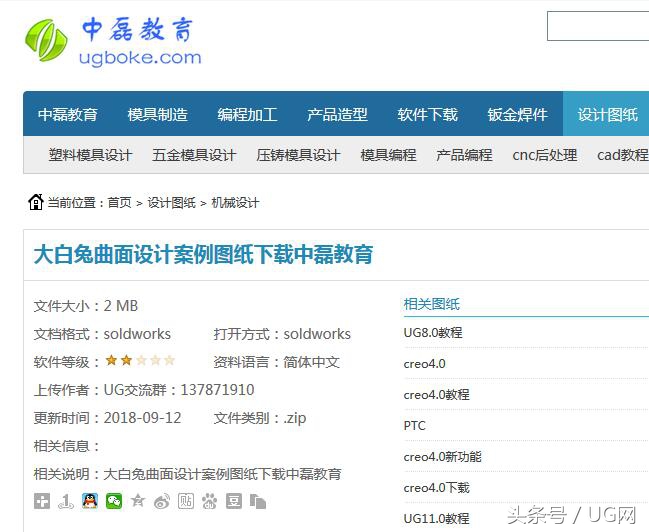Image resolution: width=649 pixels, height=532 pixels.
Task: Click the 相关说明 description text
Action: (x=188, y=474)
